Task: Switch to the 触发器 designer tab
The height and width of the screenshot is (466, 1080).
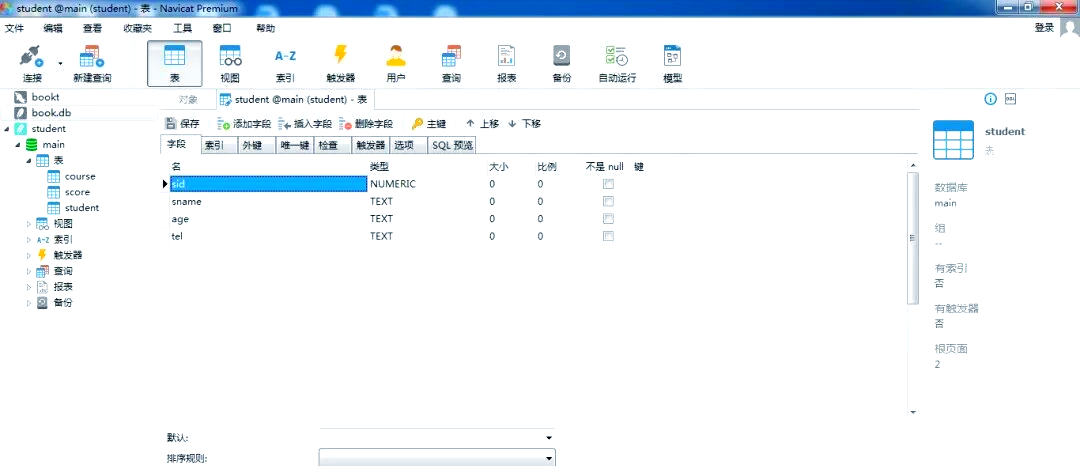Action: (x=371, y=146)
